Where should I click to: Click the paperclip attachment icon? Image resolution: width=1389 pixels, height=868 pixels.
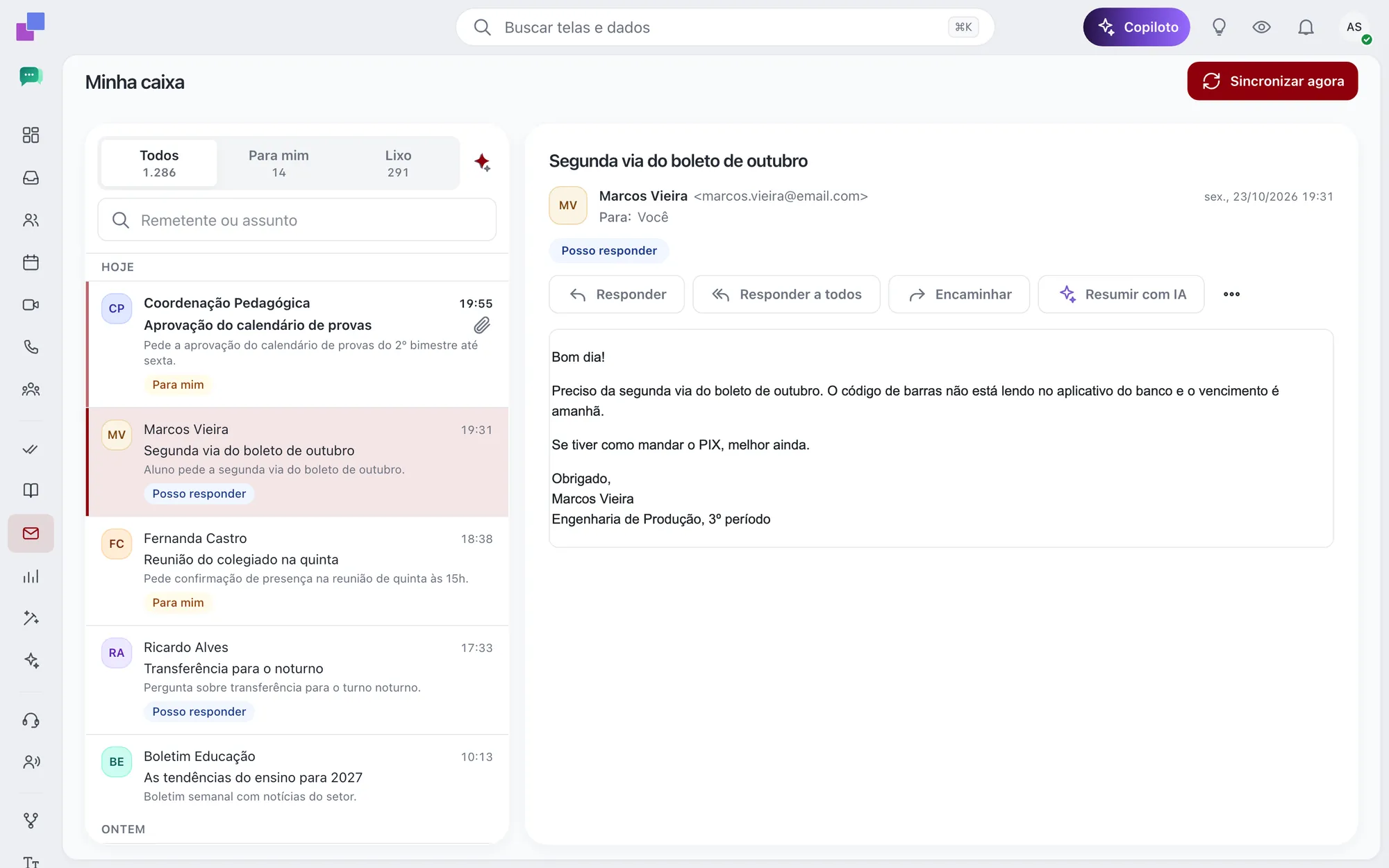[x=482, y=325]
